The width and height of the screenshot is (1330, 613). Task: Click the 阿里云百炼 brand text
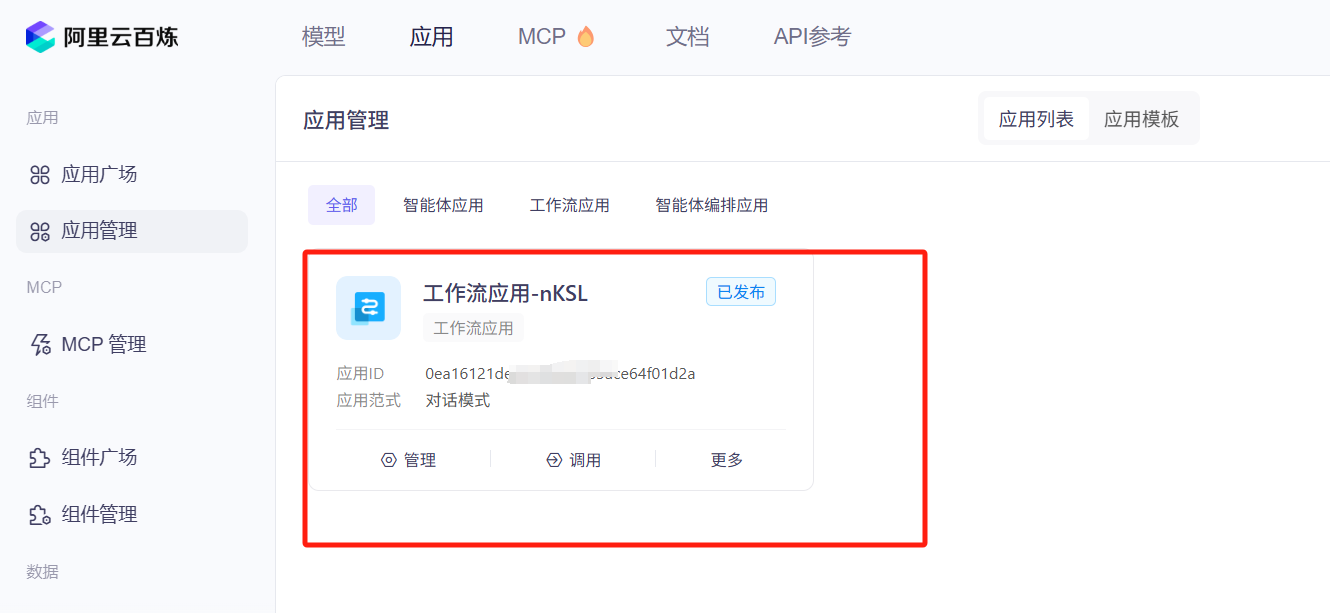click(121, 37)
